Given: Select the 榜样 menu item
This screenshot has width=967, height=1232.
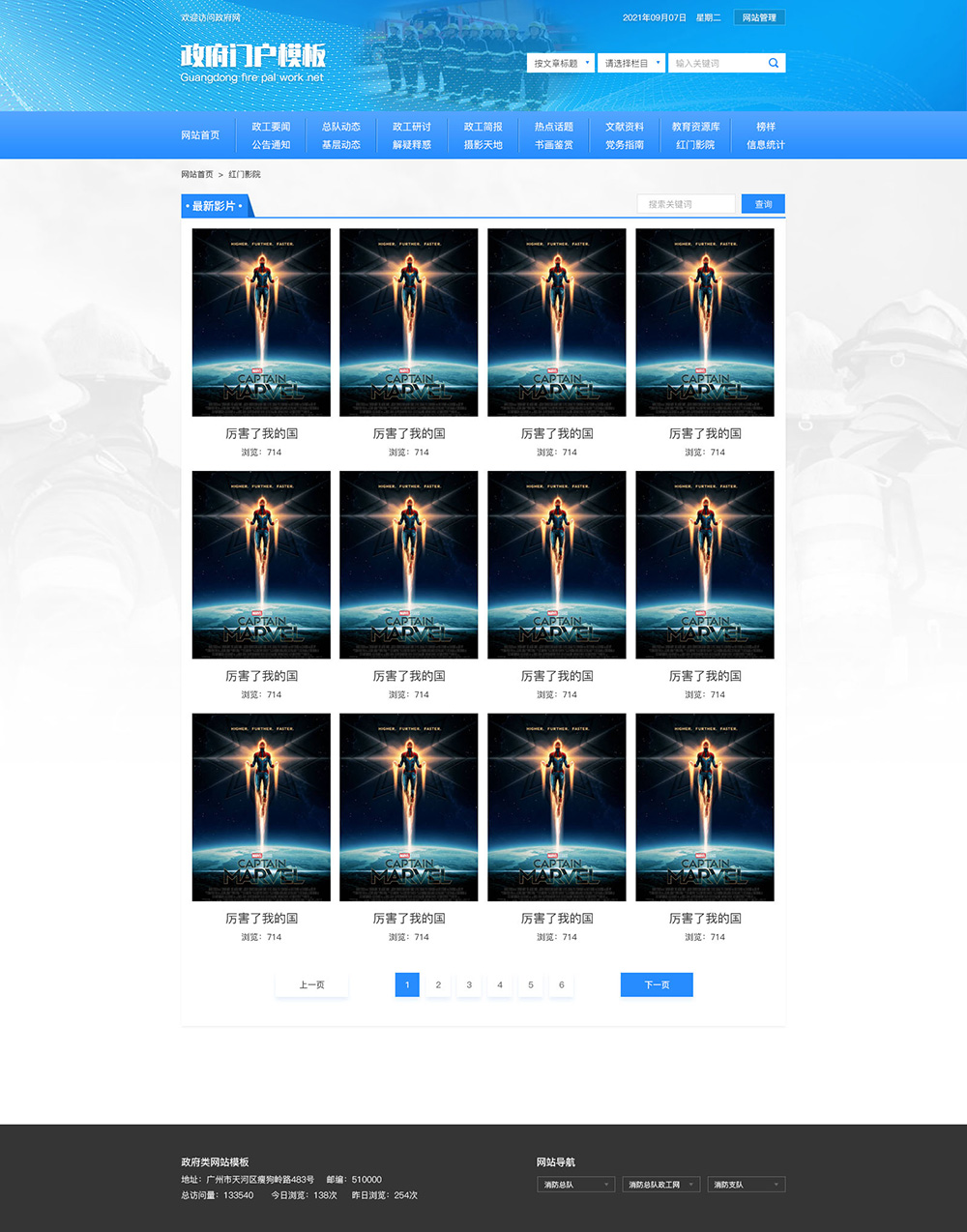Looking at the screenshot, I should click(x=766, y=127).
